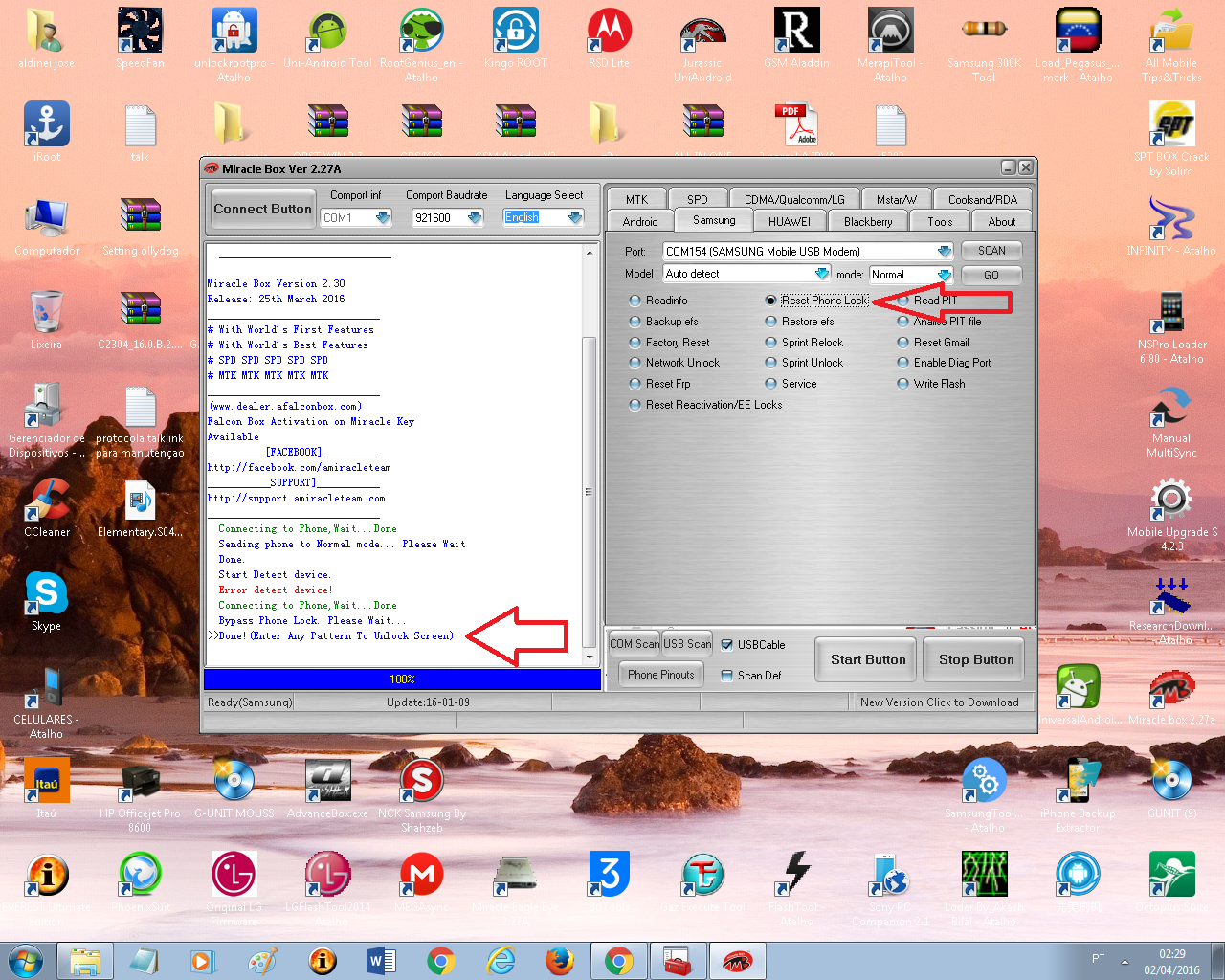Open the Comport Baudrate dropdown
This screenshot has height=980, width=1225.
[475, 218]
